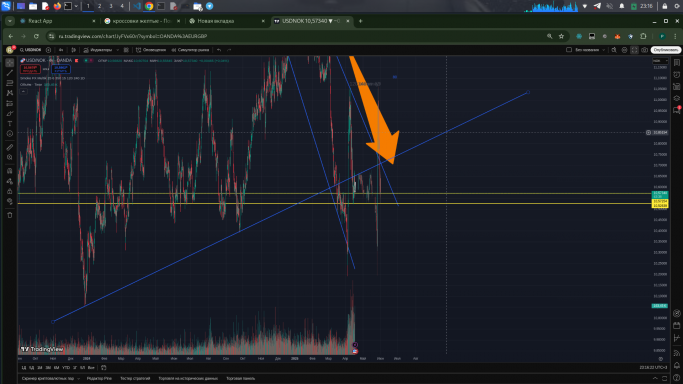The image size is (683, 384).
Task: Click the trash remove drawings icon
Action: 10,215
